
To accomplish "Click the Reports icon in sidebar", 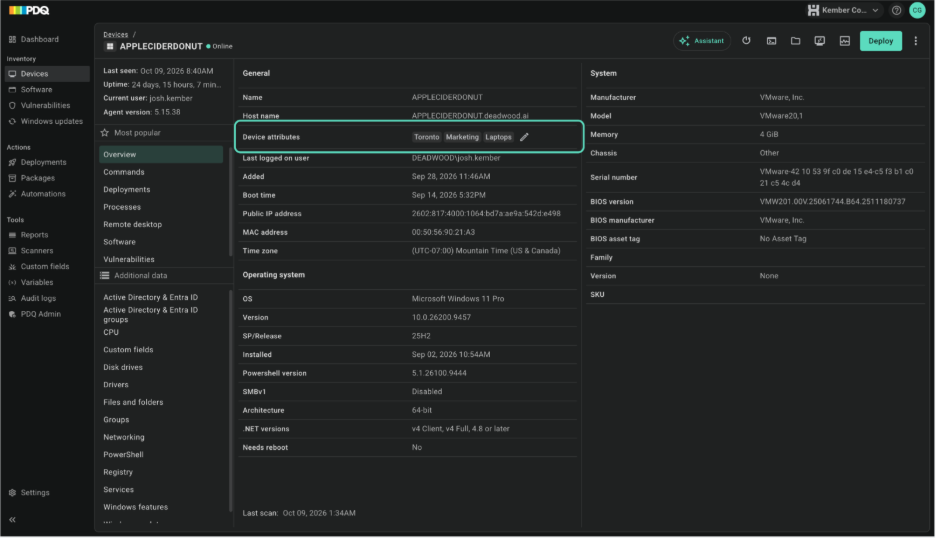I will 12,235.
